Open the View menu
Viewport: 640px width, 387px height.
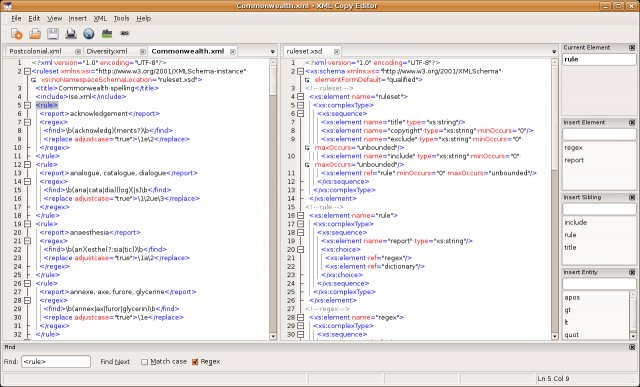pos(54,18)
